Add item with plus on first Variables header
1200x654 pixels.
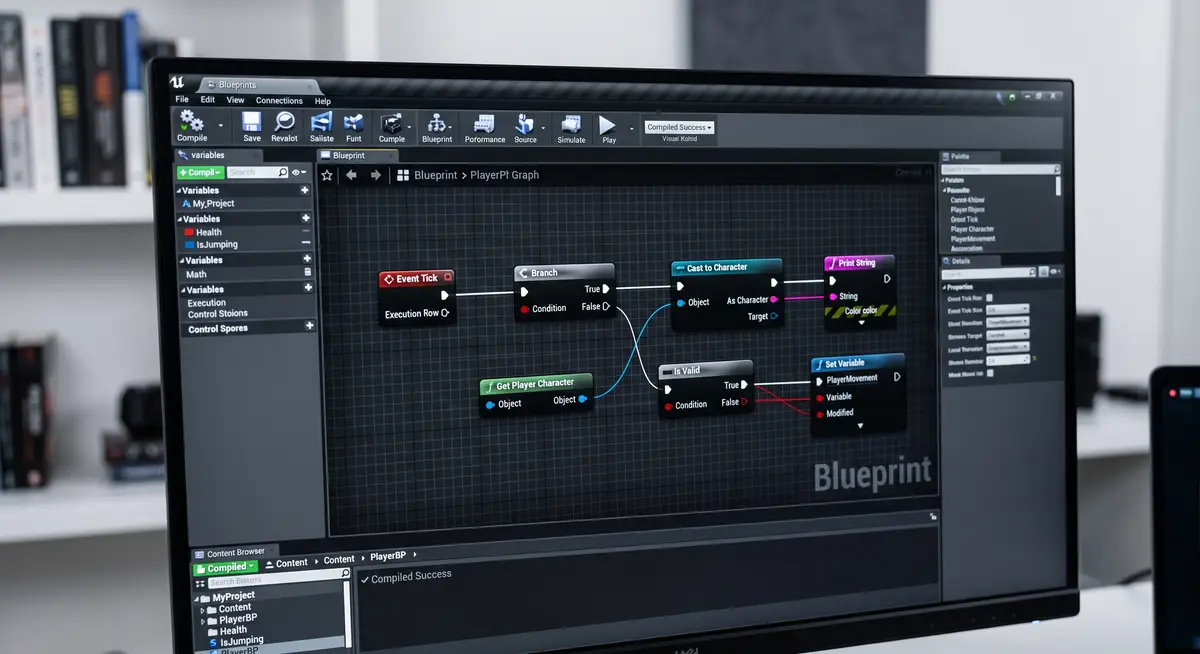tap(305, 190)
